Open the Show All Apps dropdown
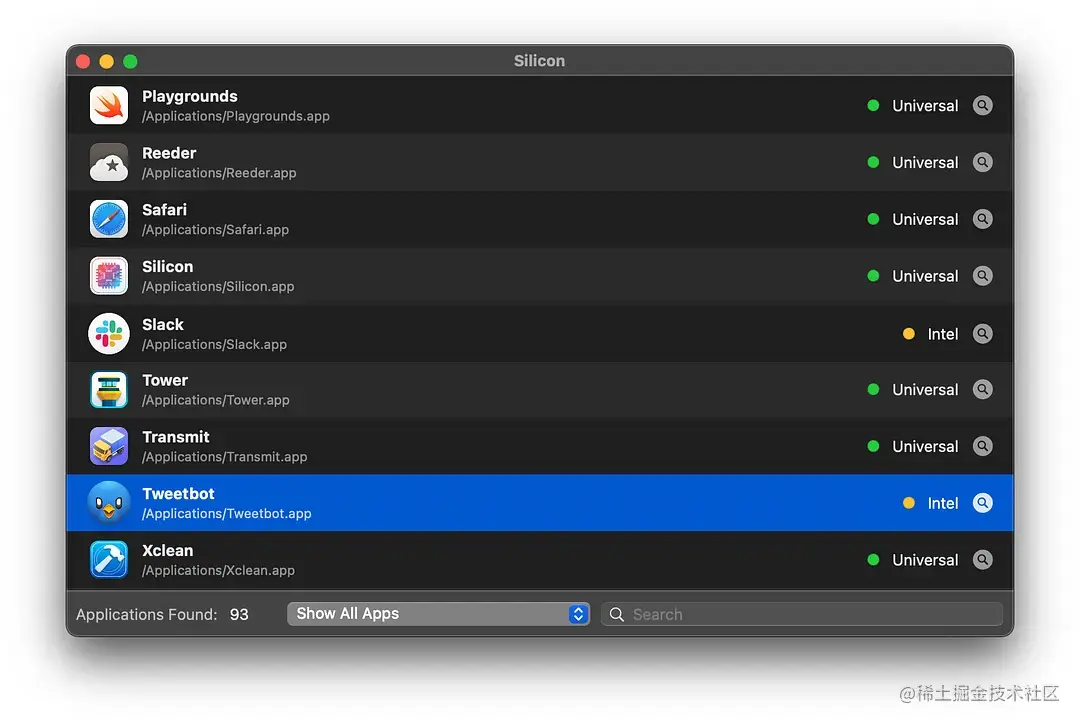 click(438, 614)
